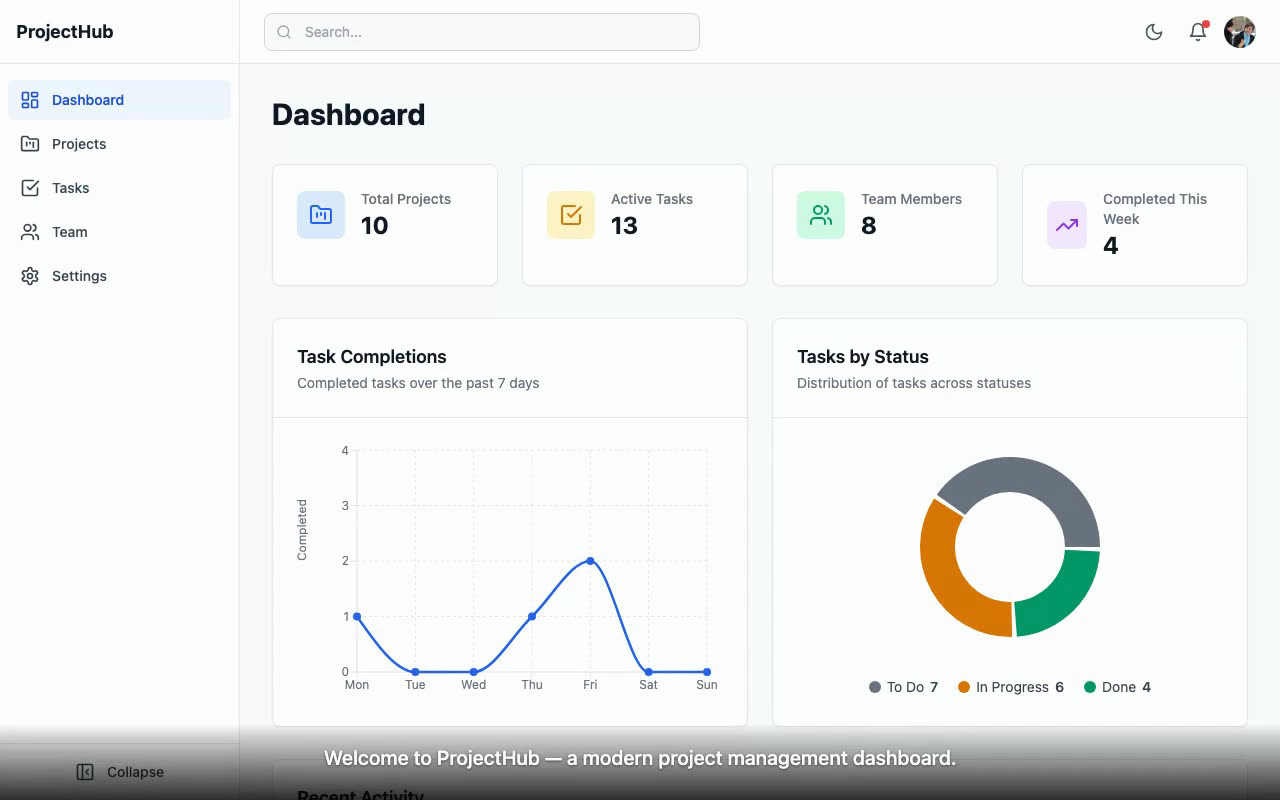Click the purple Completed This Week trend icon
1280x800 pixels.
click(x=1067, y=225)
